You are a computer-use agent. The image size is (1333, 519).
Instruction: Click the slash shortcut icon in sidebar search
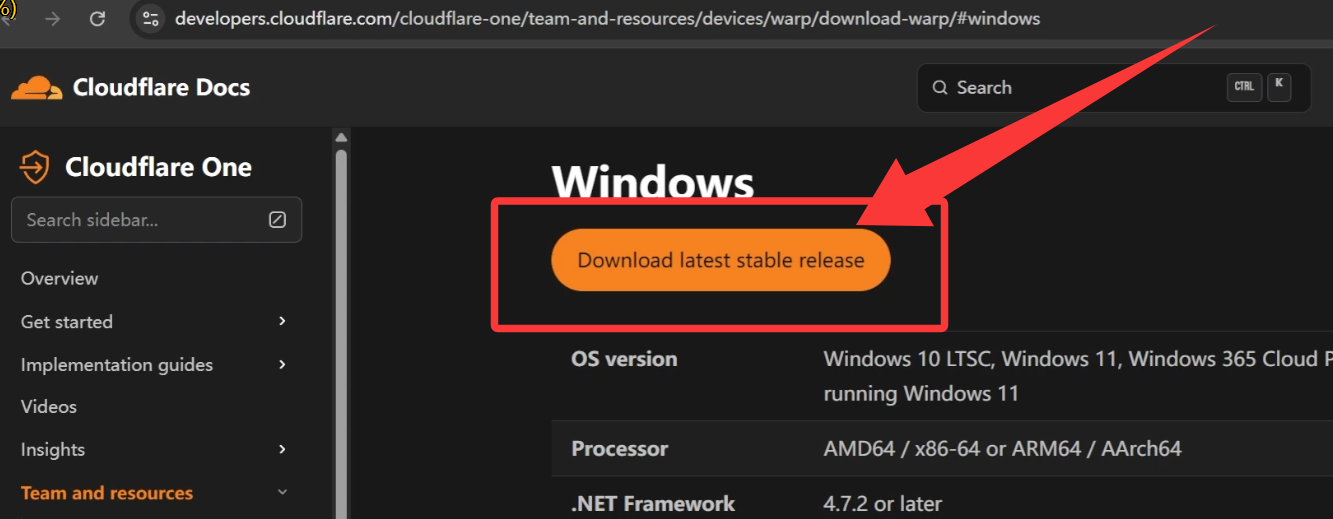point(278,220)
